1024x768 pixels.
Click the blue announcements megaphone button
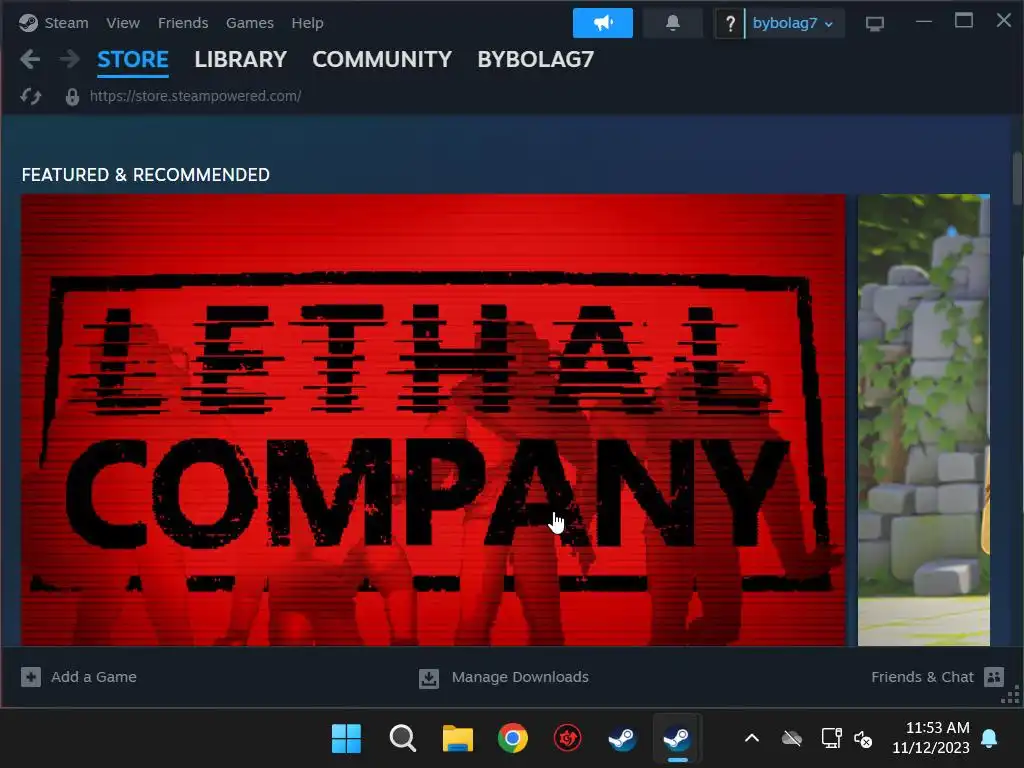(x=602, y=23)
